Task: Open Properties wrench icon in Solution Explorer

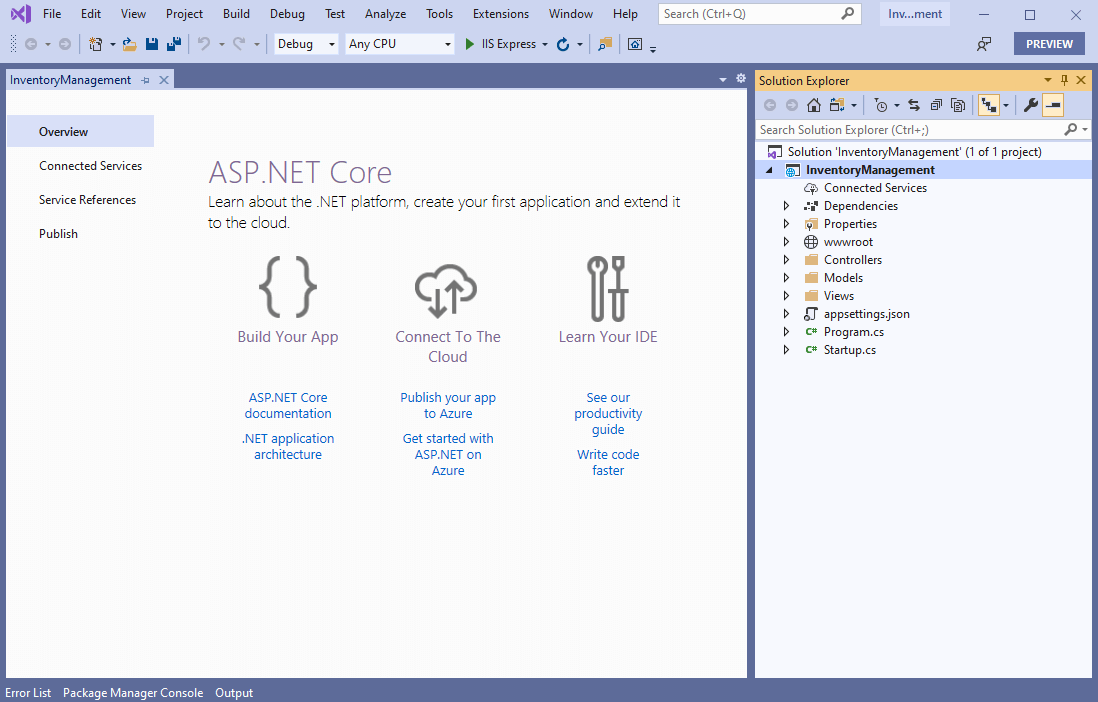Action: click(1030, 106)
